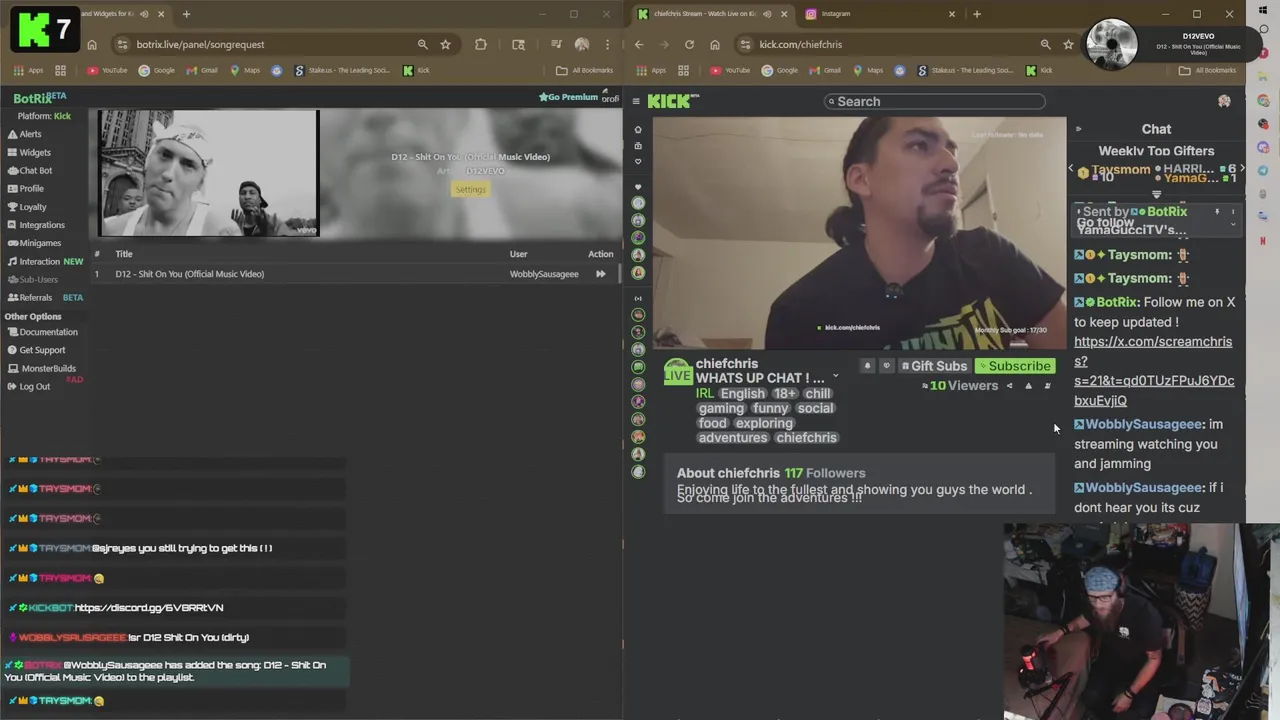Open Kick bookmark in Kick browser window

[1039, 70]
